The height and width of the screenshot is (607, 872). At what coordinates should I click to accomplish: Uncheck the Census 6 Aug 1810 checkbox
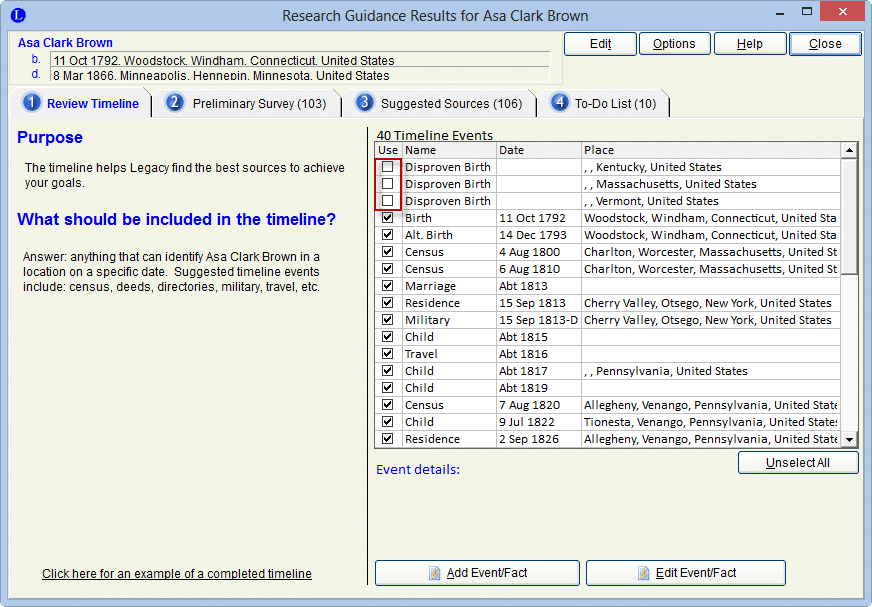click(x=388, y=269)
